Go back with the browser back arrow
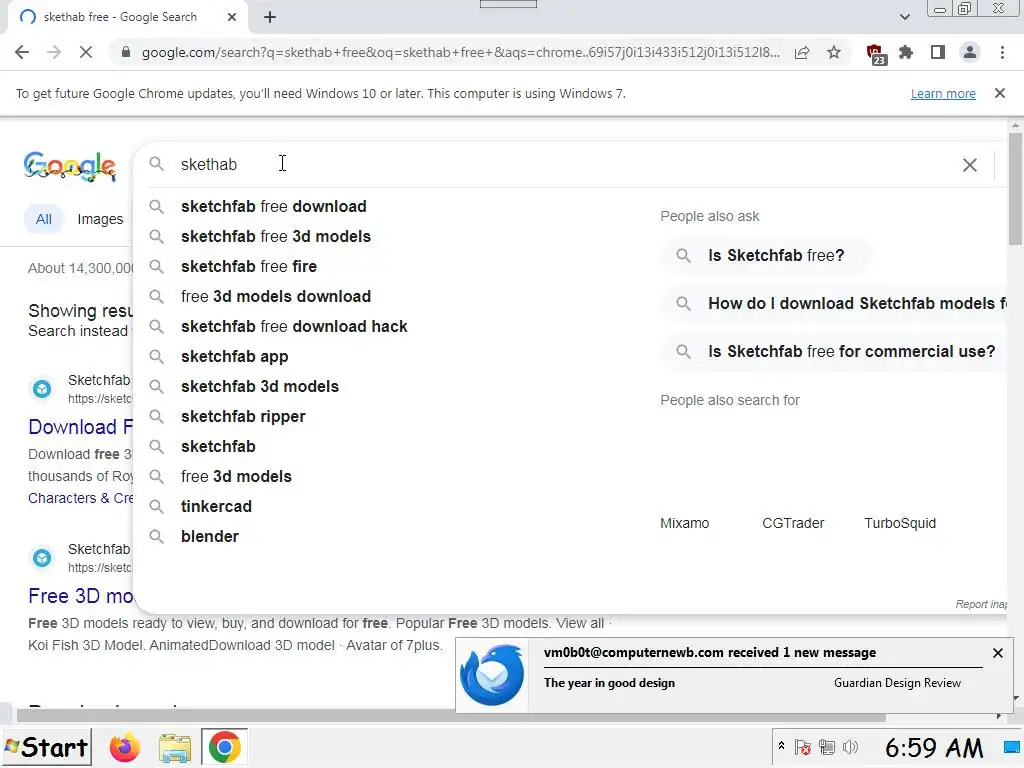This screenshot has width=1024, height=768. pos(22,52)
